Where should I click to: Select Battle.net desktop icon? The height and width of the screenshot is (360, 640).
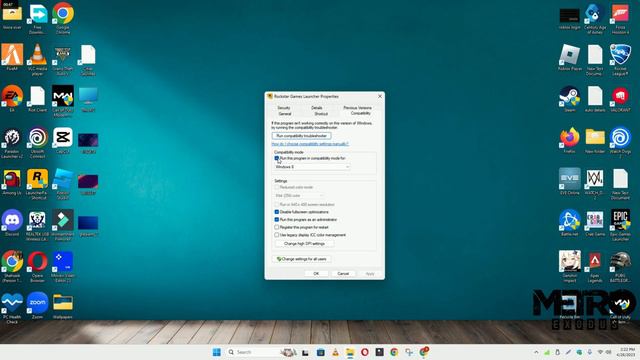tap(569, 223)
